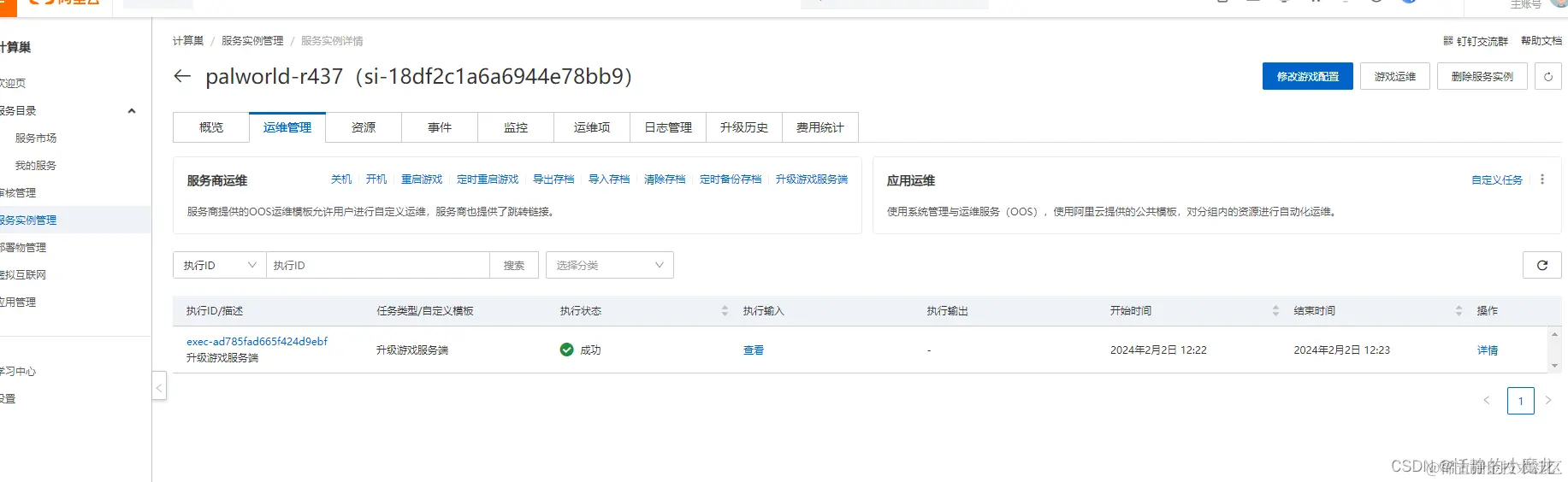Switch to the 资源 tab
Image resolution: width=1568 pixels, height=482 pixels.
[x=364, y=127]
